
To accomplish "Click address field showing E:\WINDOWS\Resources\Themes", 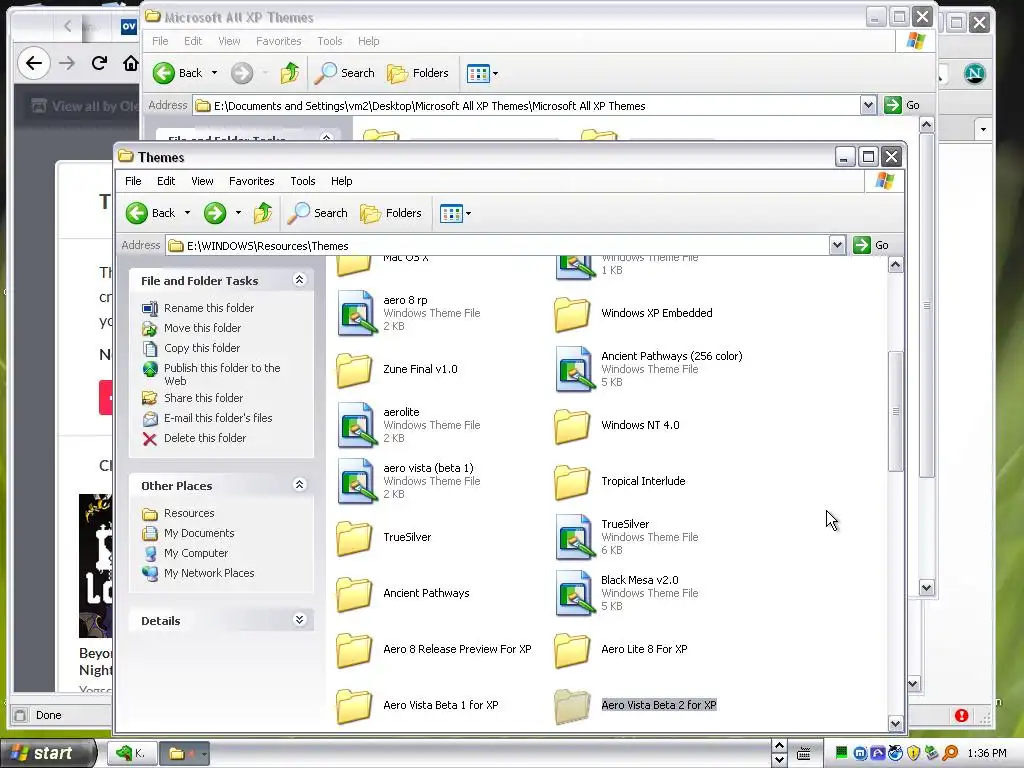I will click(x=498, y=246).
